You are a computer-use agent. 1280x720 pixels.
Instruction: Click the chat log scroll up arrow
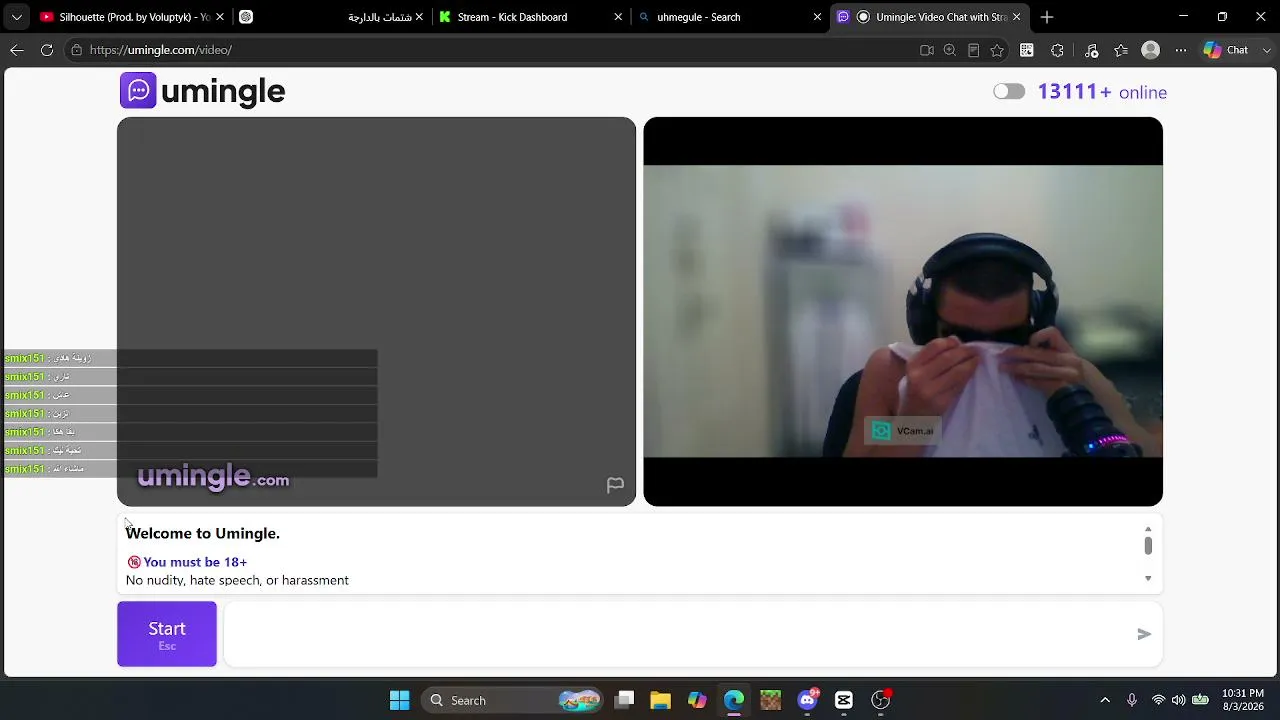click(1148, 529)
